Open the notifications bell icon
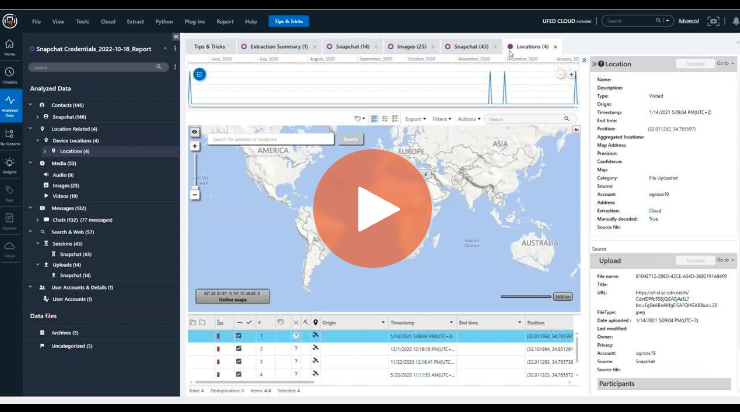 (x=735, y=21)
